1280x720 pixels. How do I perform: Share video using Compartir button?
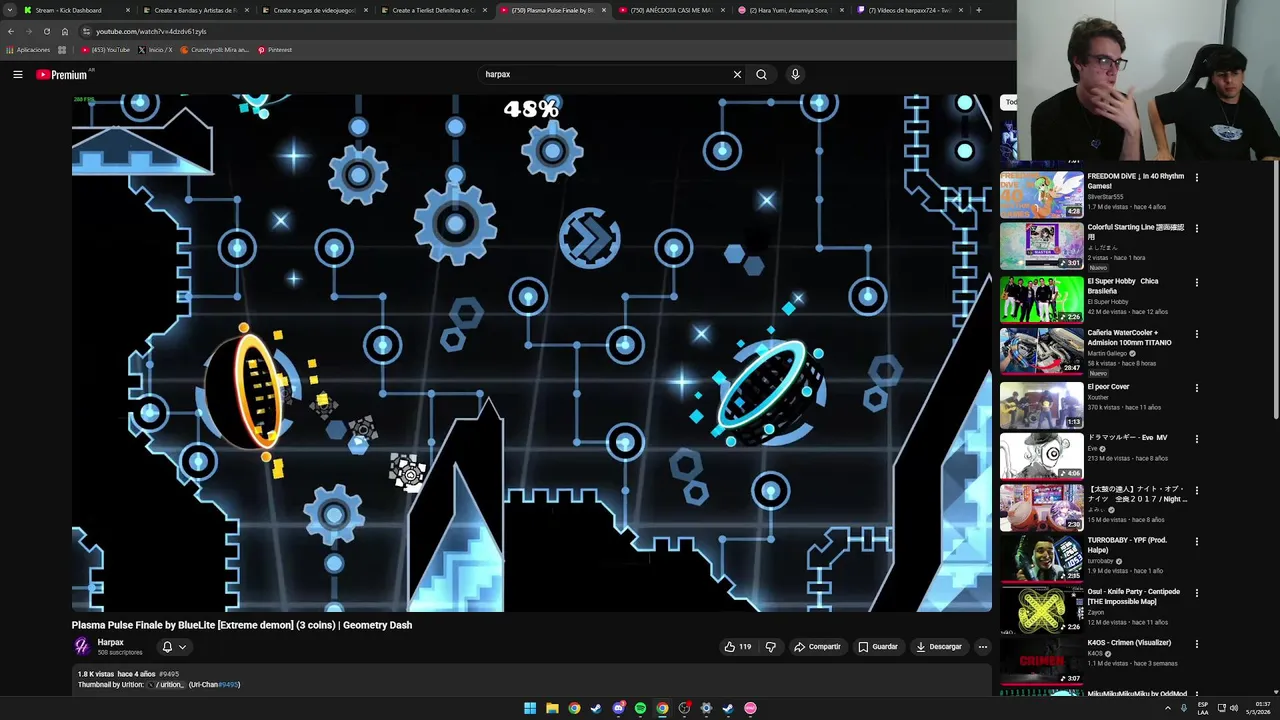[817, 647]
